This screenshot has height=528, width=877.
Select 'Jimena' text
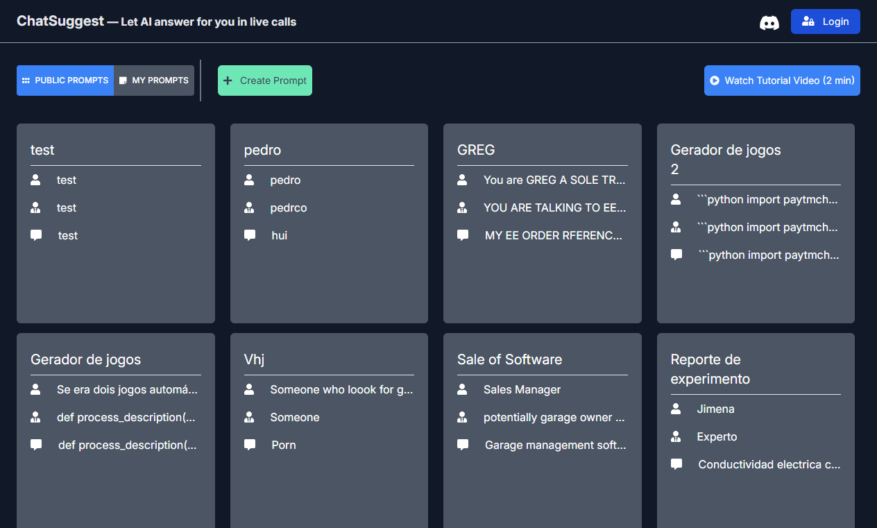pyautogui.click(x=715, y=409)
